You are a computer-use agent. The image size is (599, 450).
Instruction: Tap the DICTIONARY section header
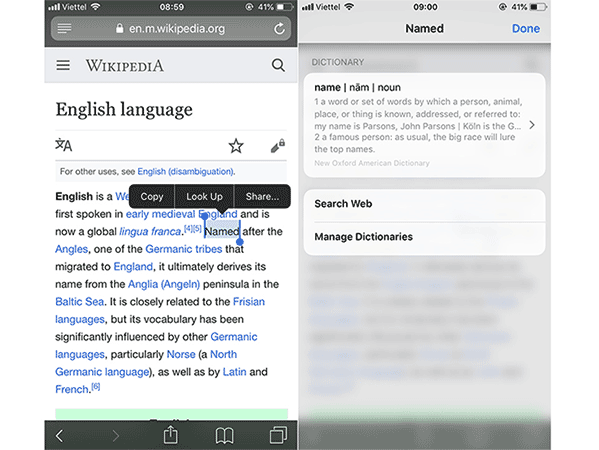pos(338,62)
